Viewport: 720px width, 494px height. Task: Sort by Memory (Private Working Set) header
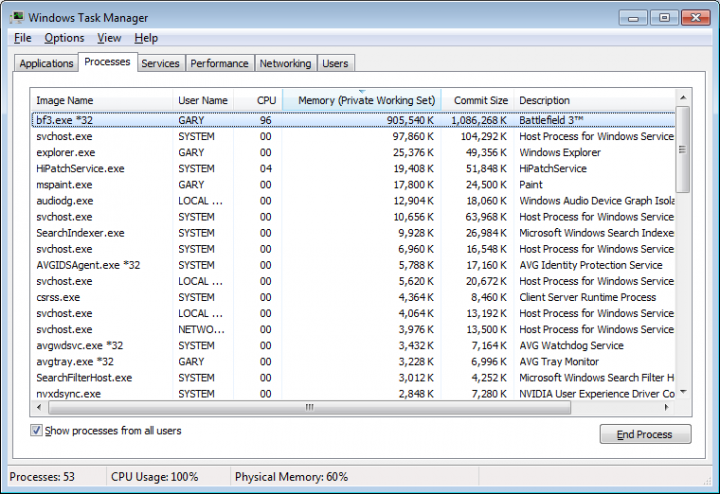click(x=362, y=101)
